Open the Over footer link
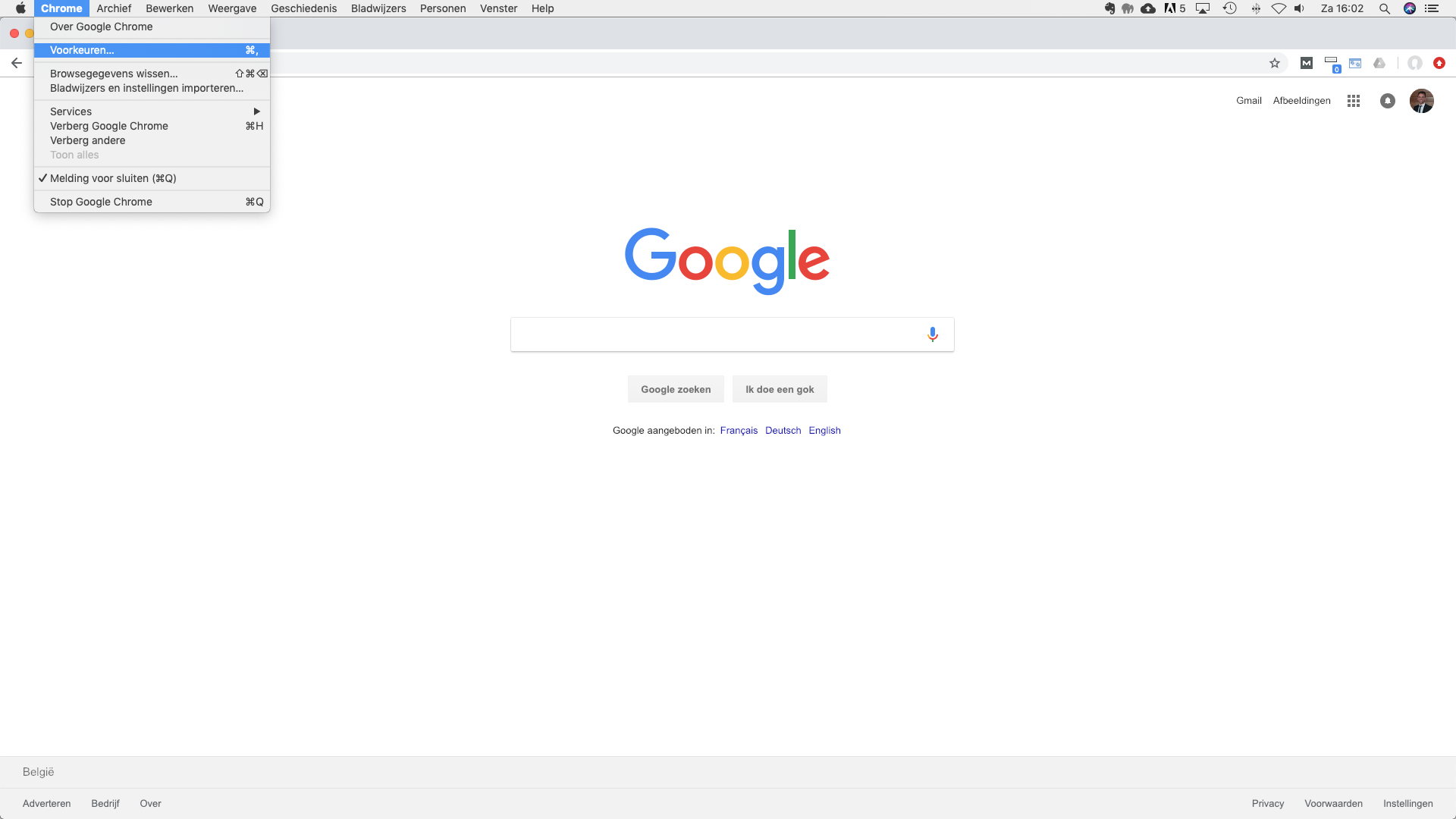 pyautogui.click(x=150, y=804)
